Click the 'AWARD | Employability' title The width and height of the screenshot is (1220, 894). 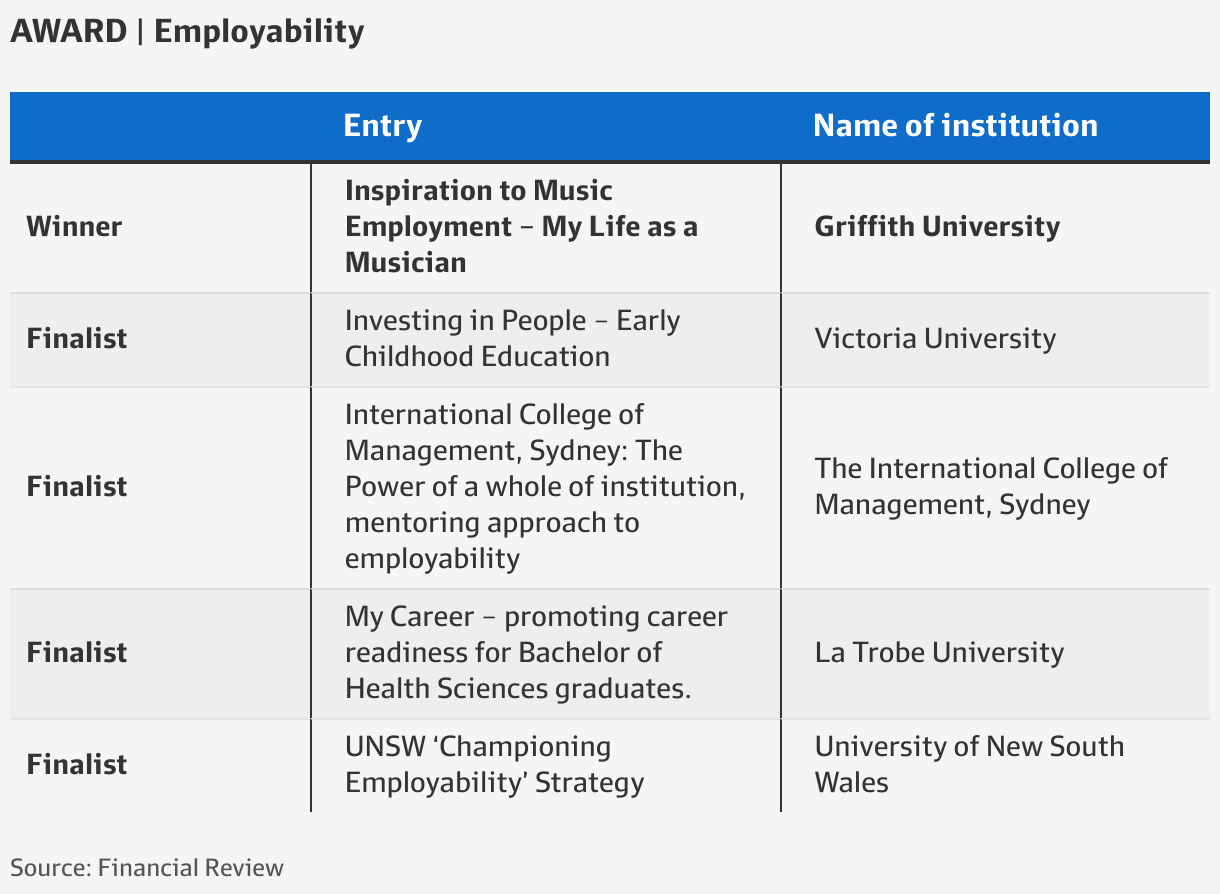187,32
